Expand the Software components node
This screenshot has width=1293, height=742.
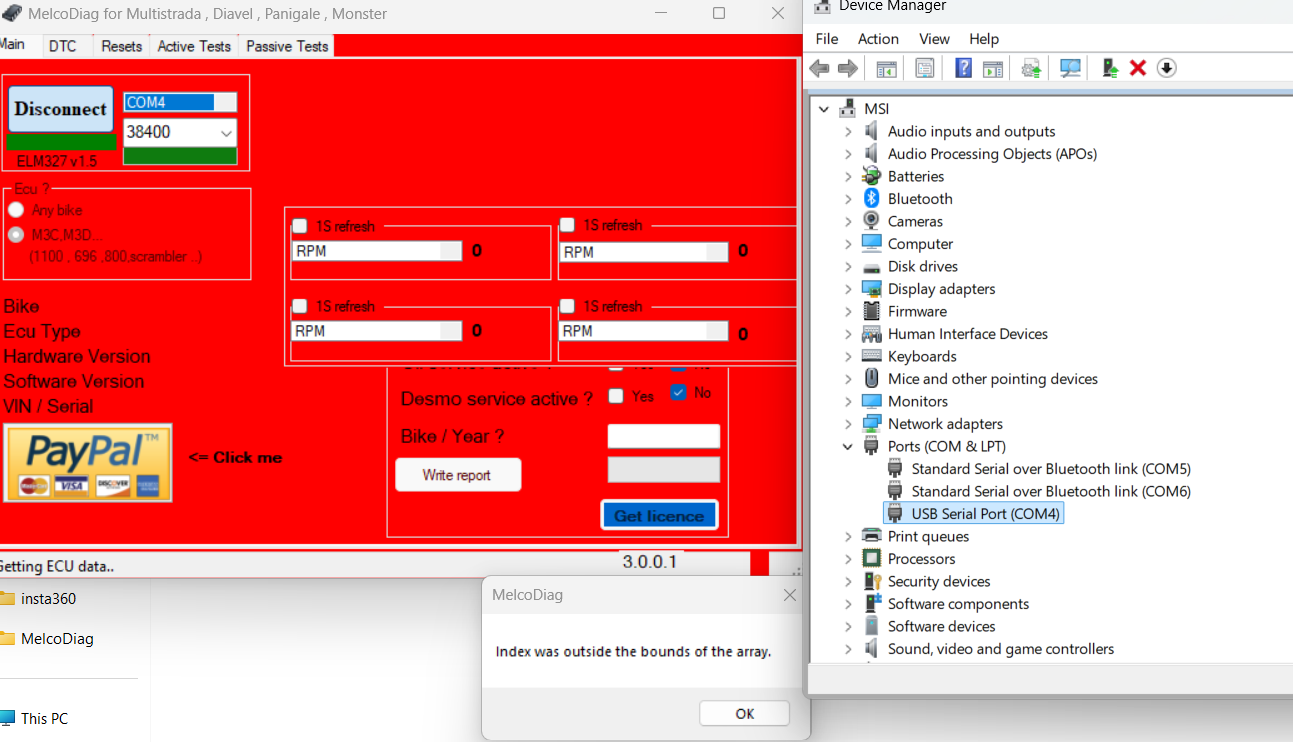[x=848, y=604]
